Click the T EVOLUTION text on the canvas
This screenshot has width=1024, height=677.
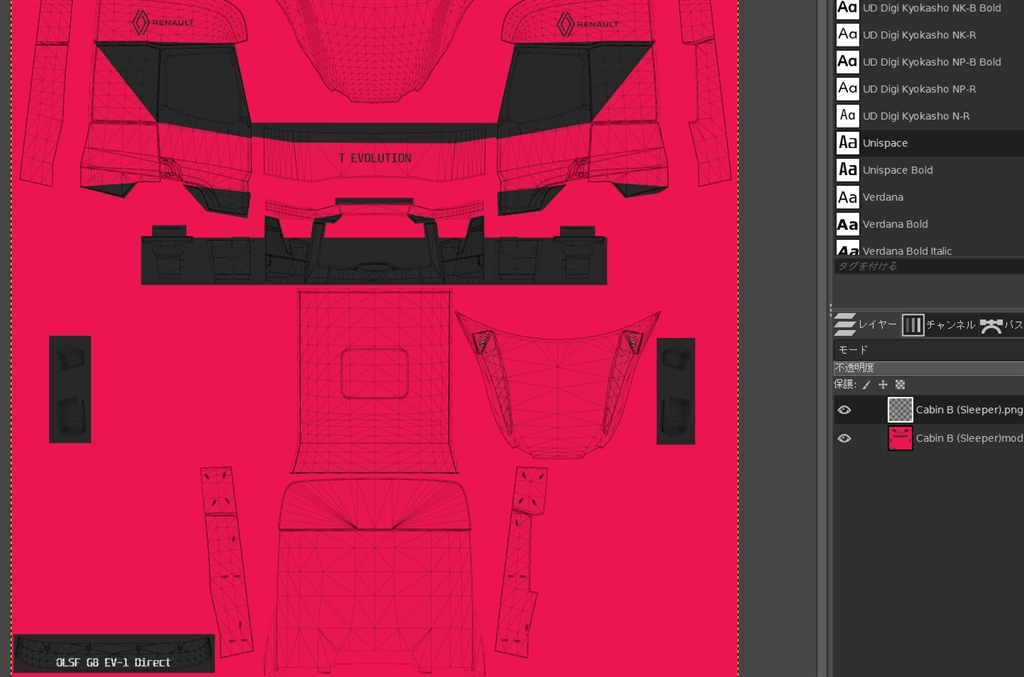tap(375, 158)
